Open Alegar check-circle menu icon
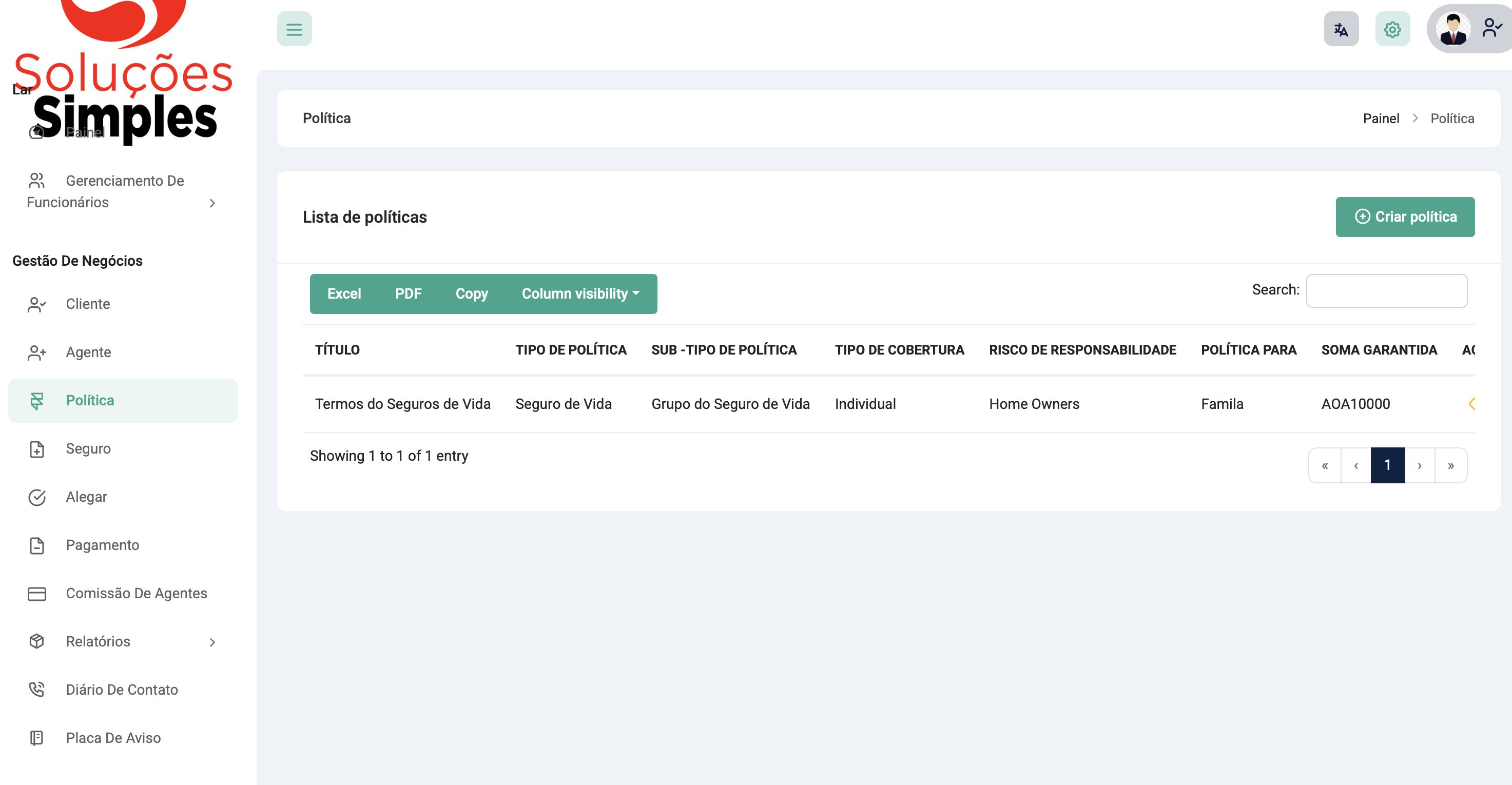The height and width of the screenshot is (785, 1512). point(36,497)
